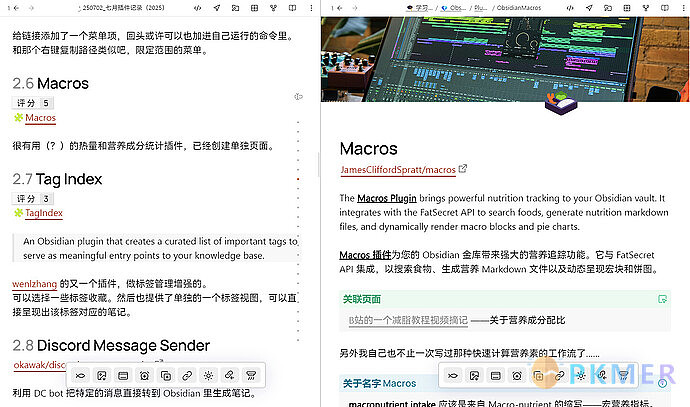
Task: Follow the underlined Macros Plugin link
Action: coord(387,198)
